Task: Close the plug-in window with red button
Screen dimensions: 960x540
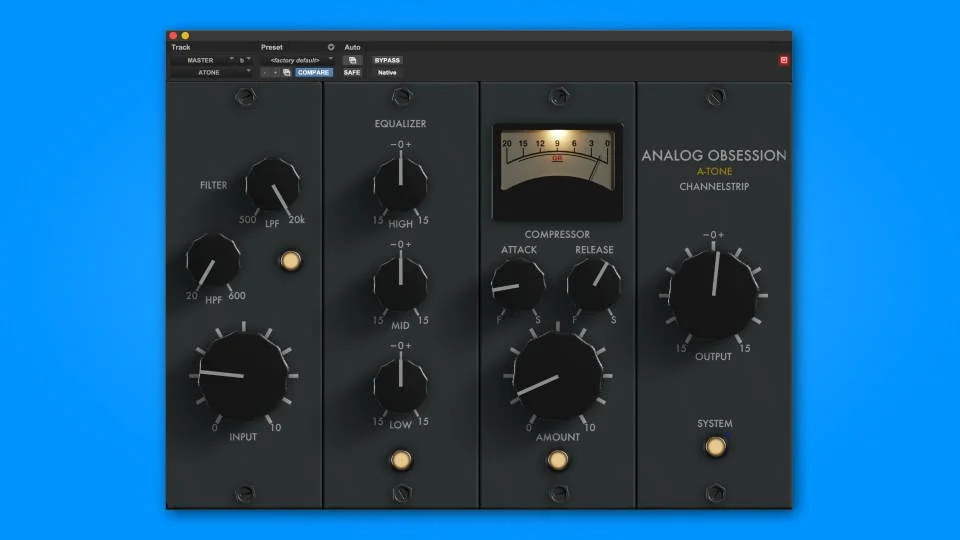Action: point(173,36)
